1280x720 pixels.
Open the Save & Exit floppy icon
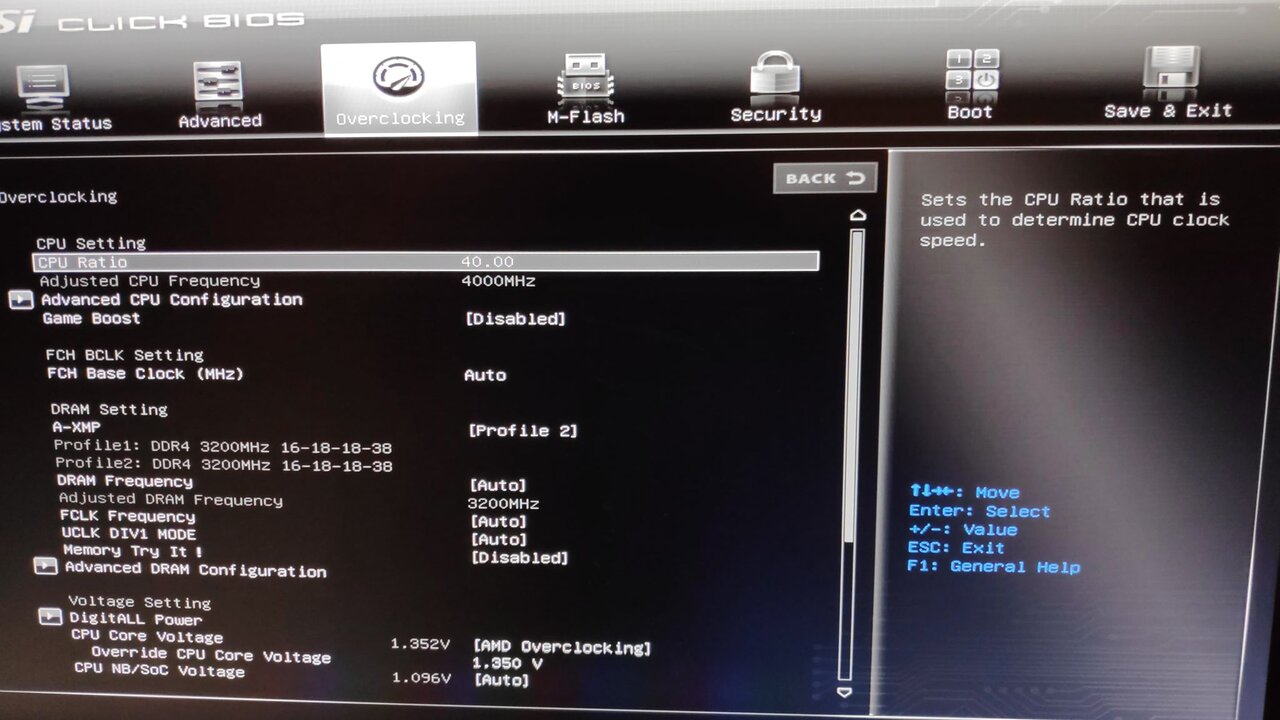pos(1170,71)
